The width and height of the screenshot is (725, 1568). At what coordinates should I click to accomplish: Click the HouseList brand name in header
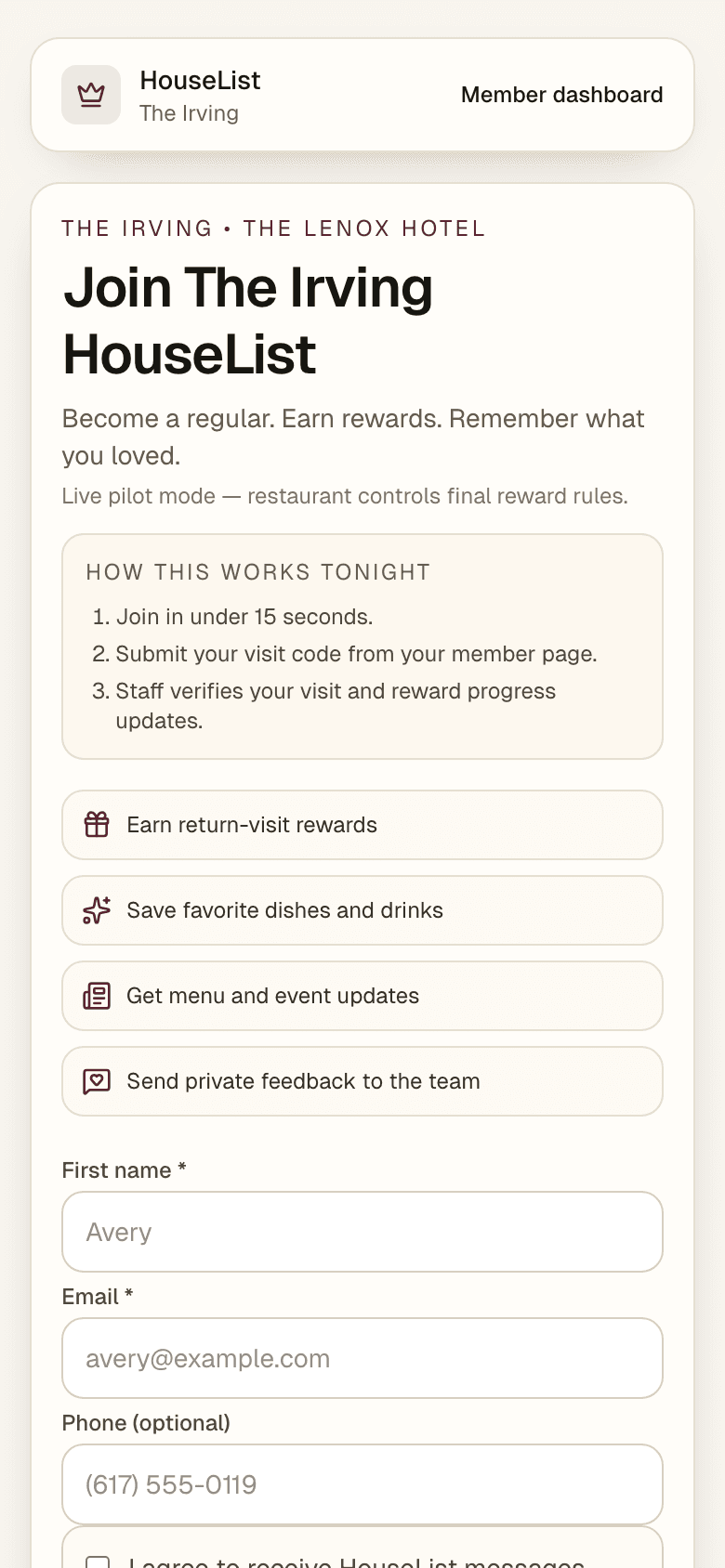click(200, 81)
